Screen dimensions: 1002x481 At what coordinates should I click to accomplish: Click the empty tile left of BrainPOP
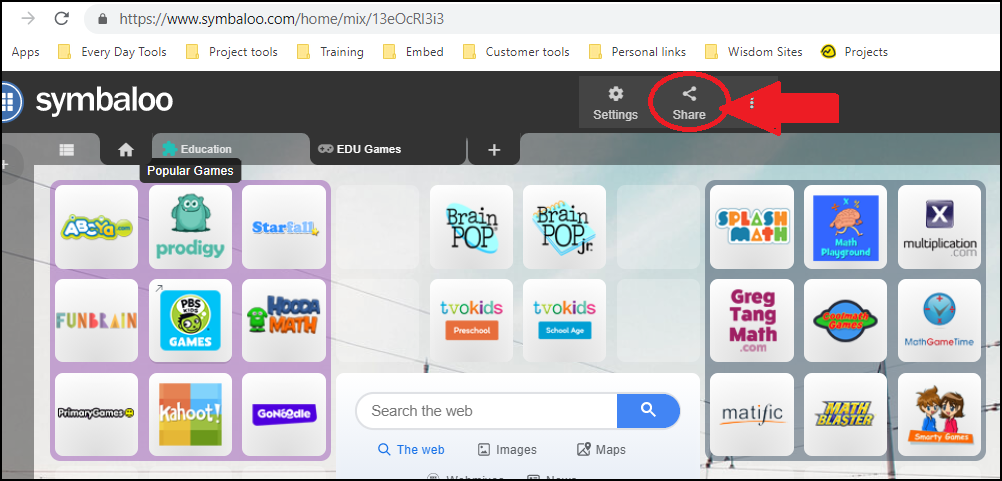(378, 227)
